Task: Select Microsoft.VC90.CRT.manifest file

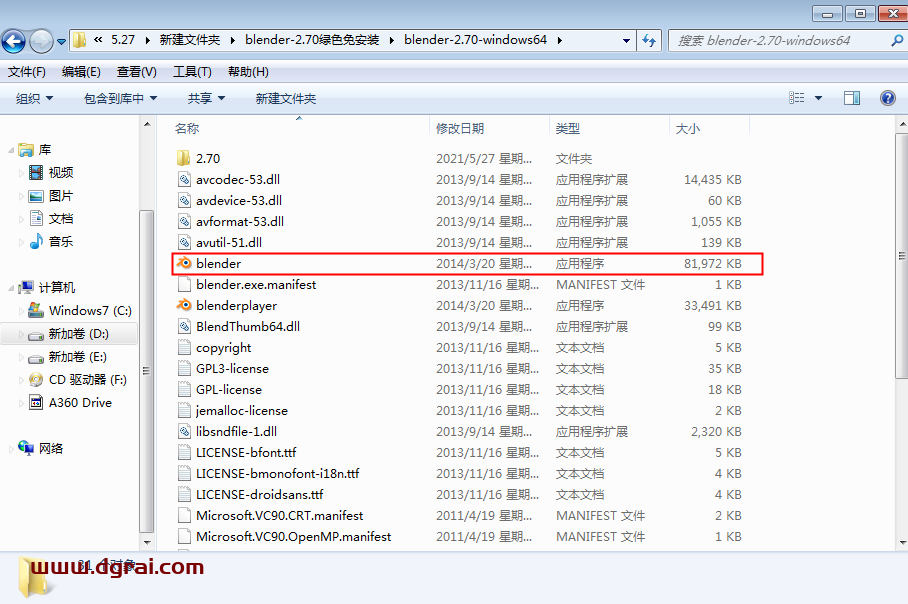Action: point(279,515)
